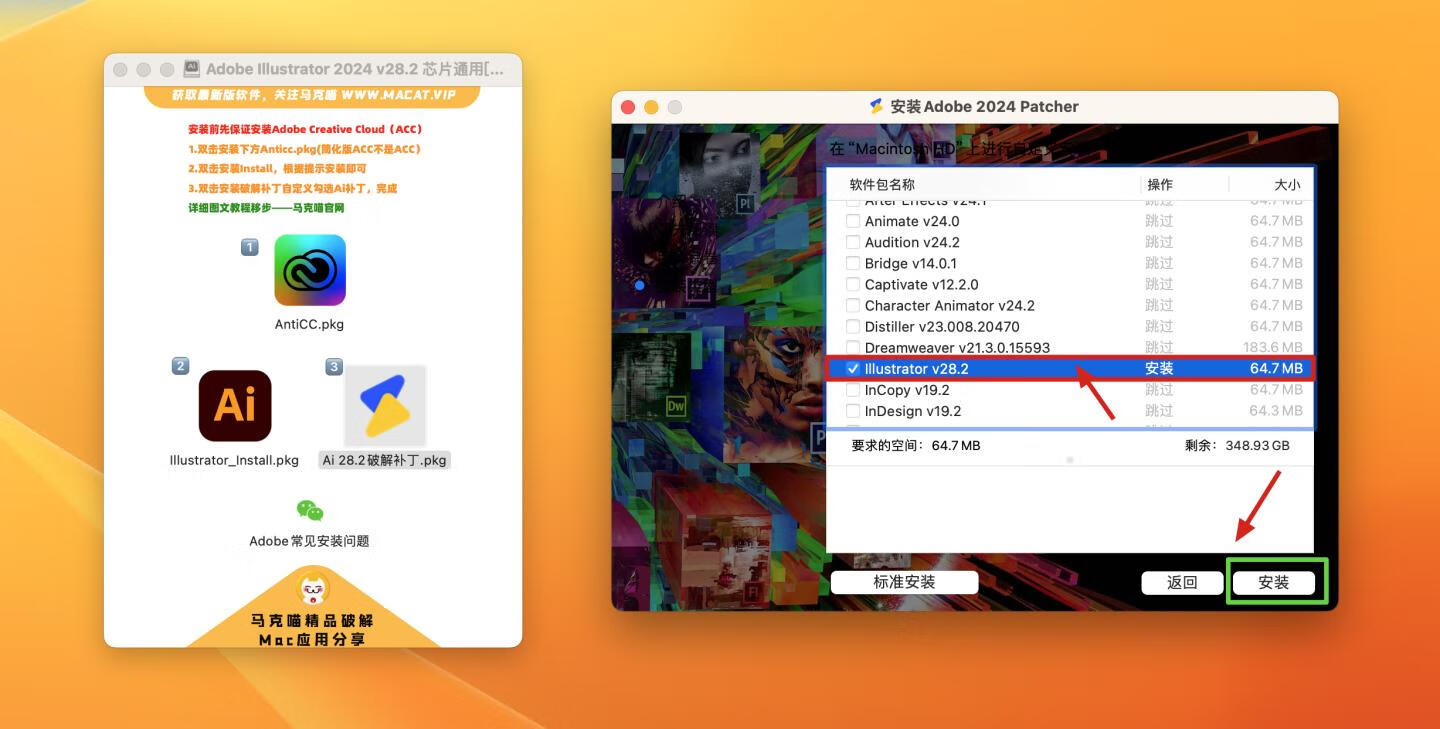
Task: Check the InDesign v19.2 checkbox
Action: coord(853,410)
